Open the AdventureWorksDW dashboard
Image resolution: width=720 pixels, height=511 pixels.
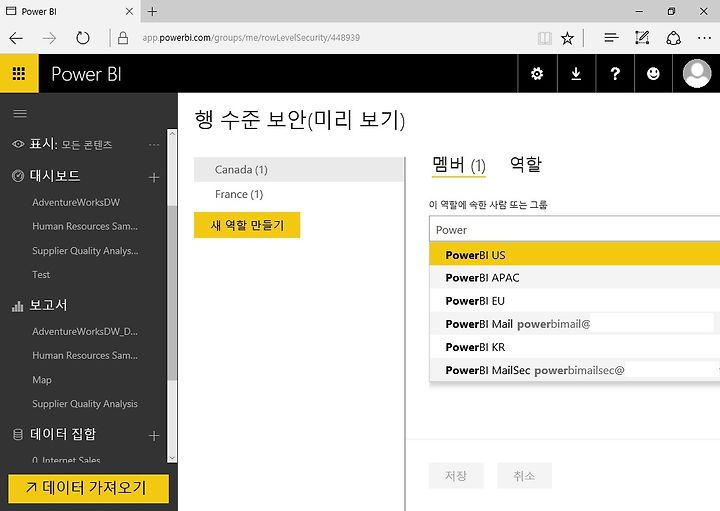click(76, 202)
